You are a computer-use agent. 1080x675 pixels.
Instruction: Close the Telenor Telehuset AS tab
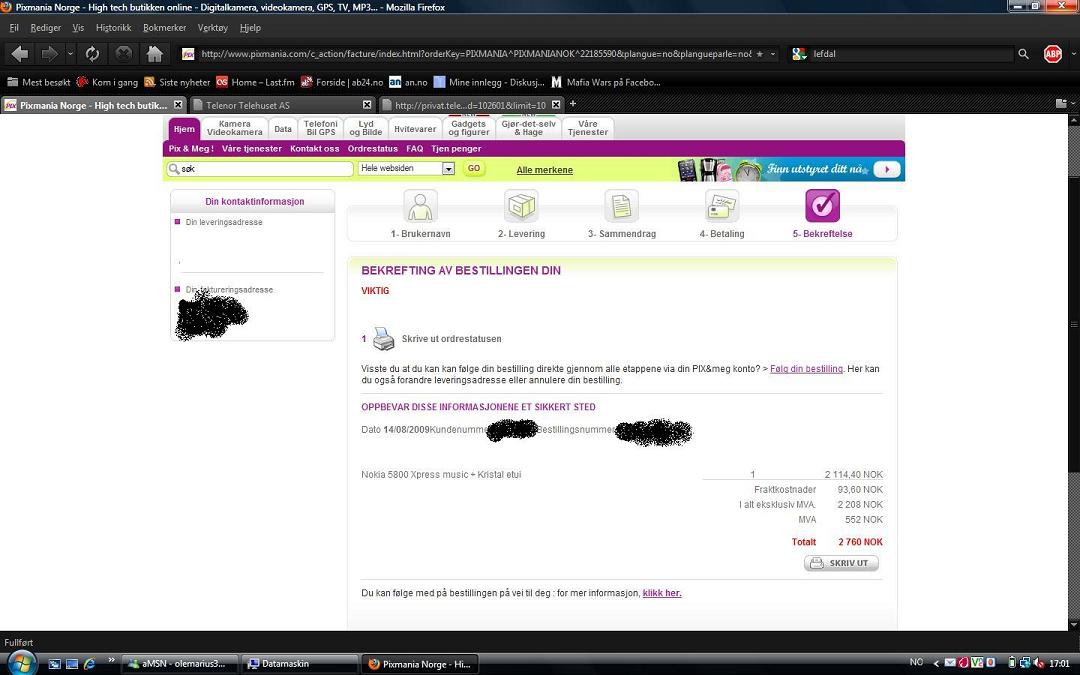[x=367, y=105]
